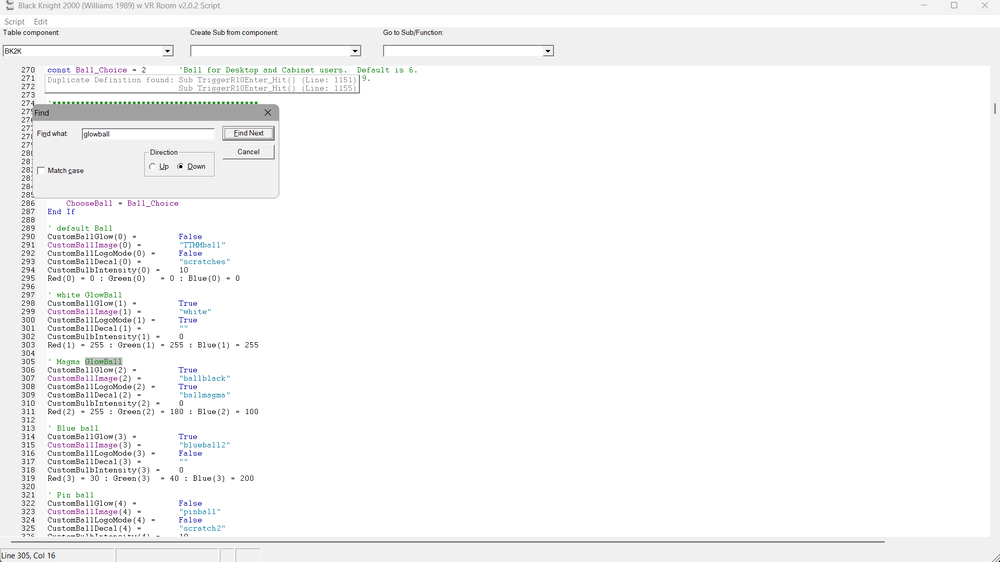Click the highlighted GlowBall text on line 305

pyautogui.click(x=103, y=362)
